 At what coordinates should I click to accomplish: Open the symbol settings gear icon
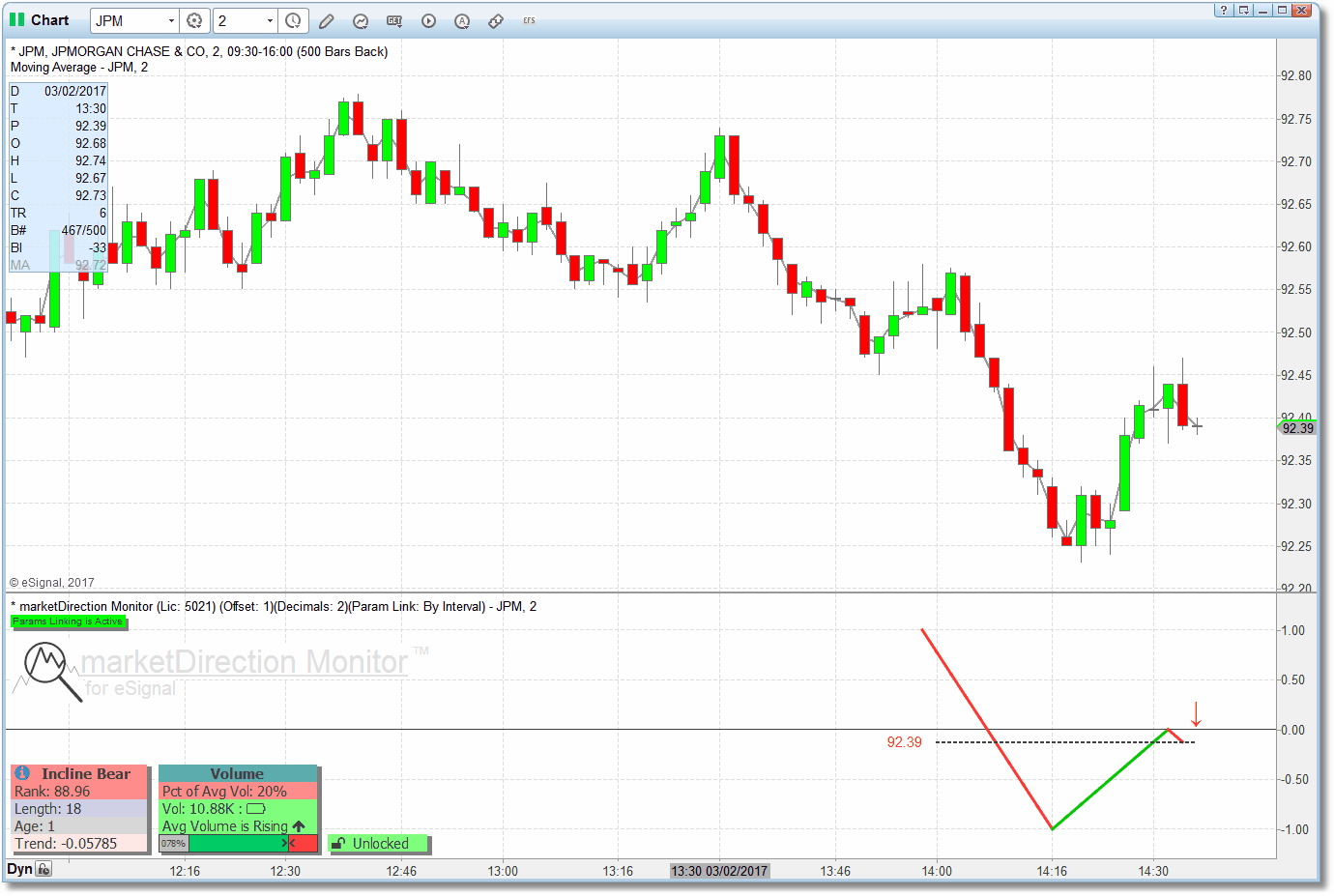tap(194, 20)
